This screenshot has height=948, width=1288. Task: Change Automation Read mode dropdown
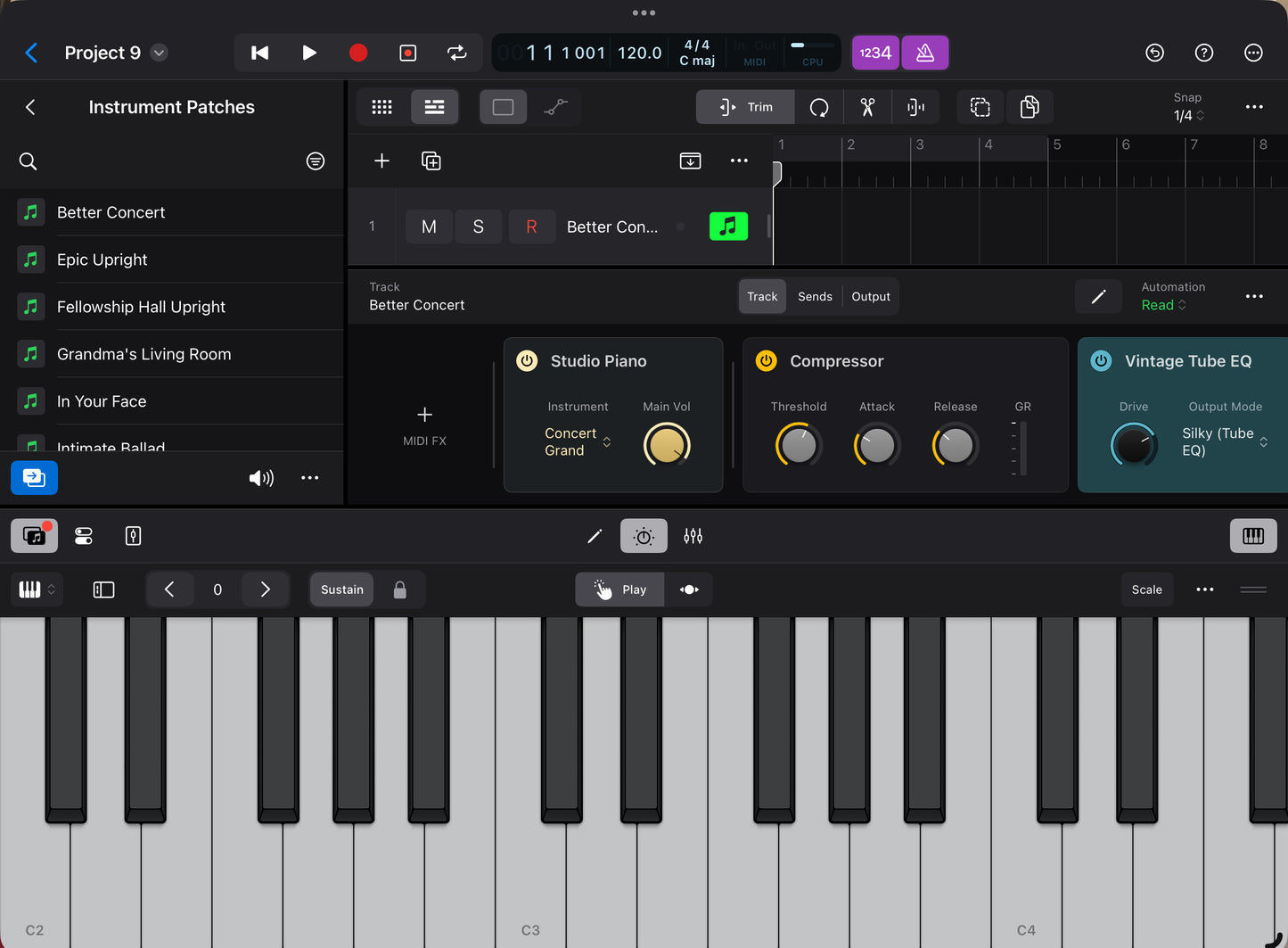point(1163,305)
